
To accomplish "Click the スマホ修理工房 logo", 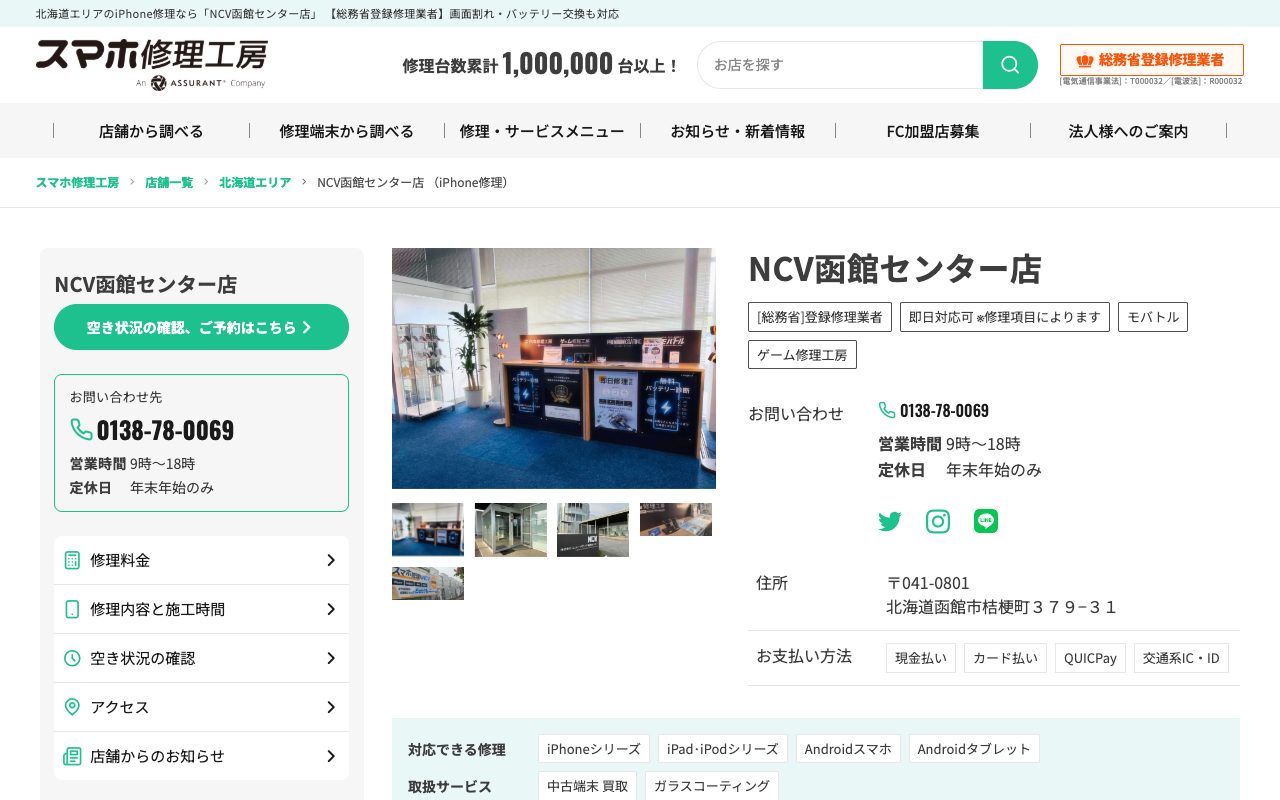I will point(152,65).
